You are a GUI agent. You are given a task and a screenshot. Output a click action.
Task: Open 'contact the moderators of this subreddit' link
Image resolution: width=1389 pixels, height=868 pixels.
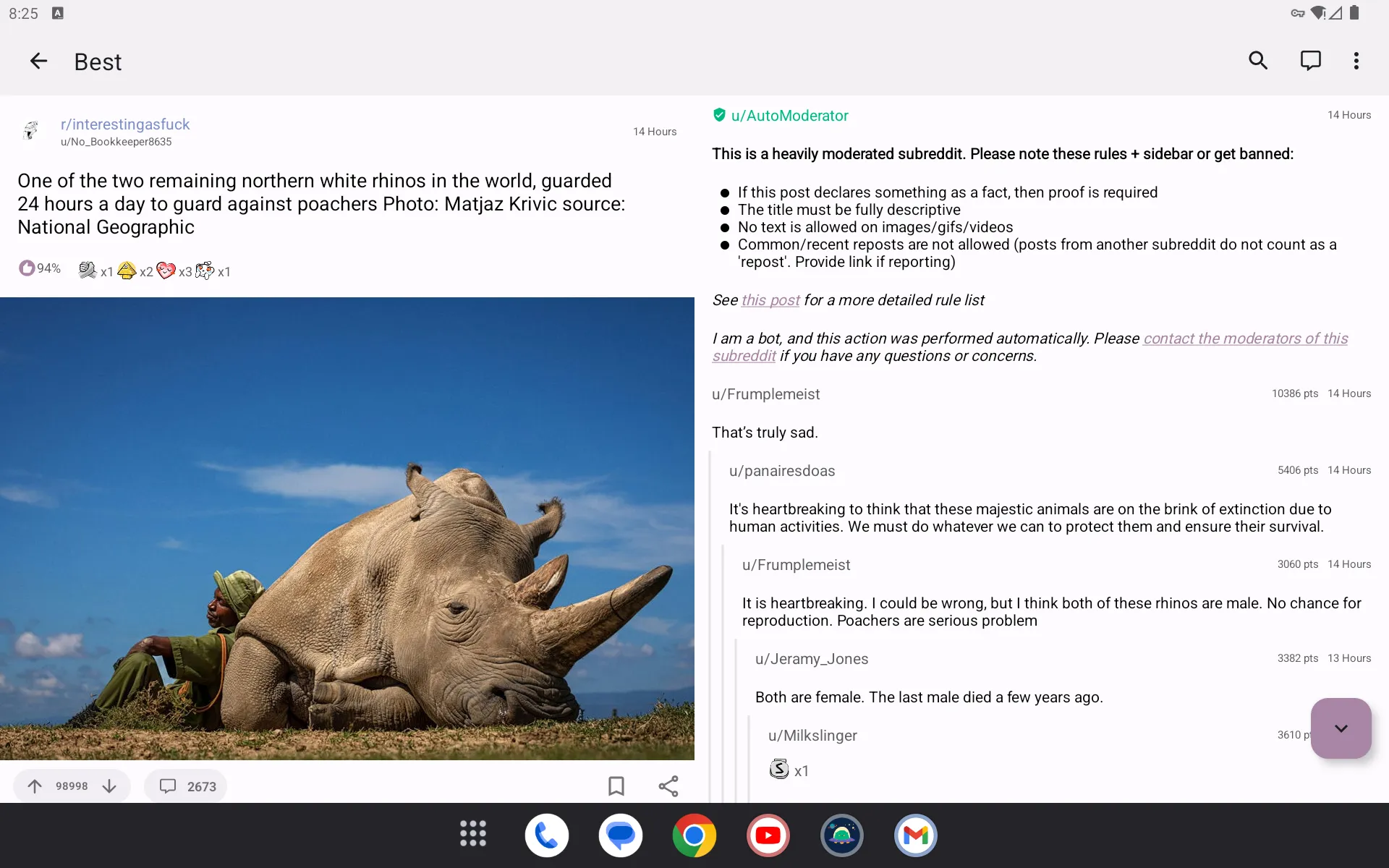[1244, 339]
